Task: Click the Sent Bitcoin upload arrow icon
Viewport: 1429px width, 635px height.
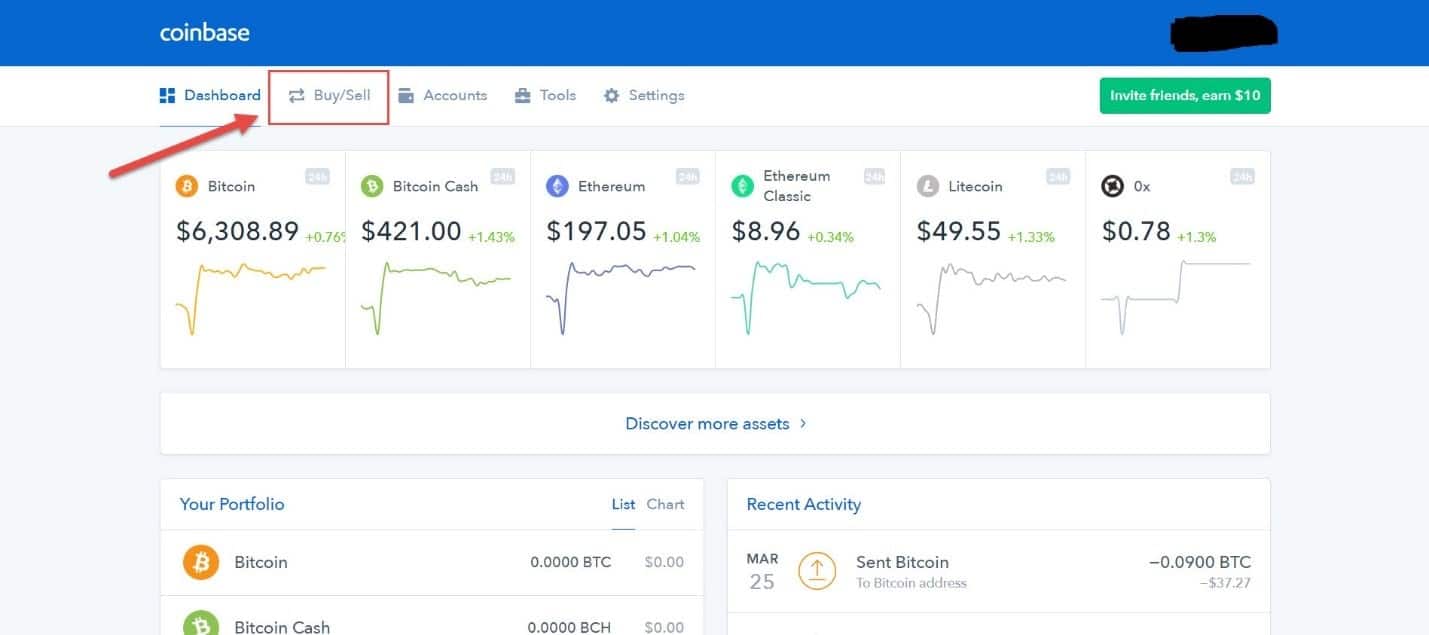Action: 817,570
